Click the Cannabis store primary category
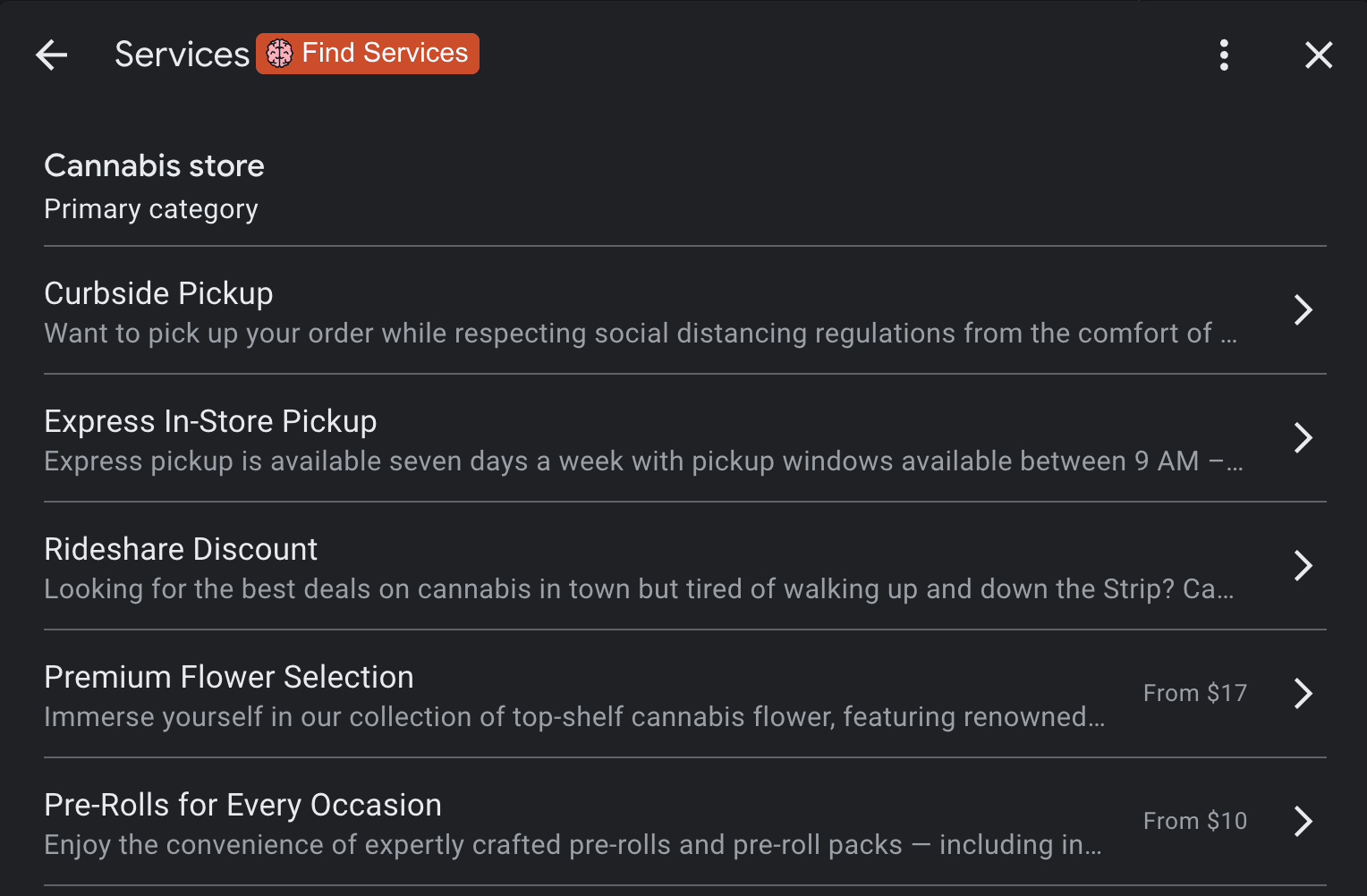This screenshot has height=896, width=1367. tap(154, 166)
